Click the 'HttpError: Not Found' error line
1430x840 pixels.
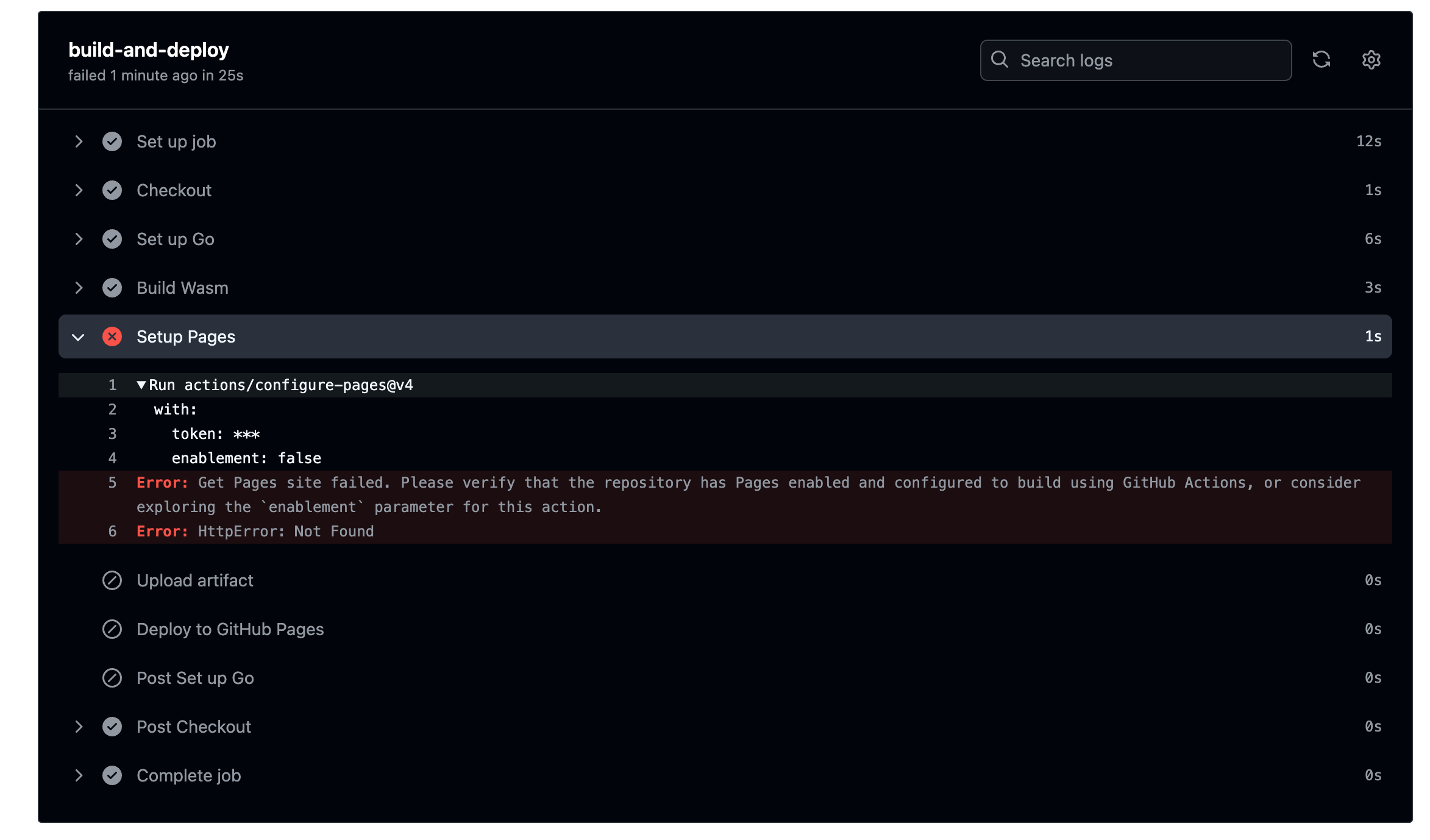(x=725, y=532)
